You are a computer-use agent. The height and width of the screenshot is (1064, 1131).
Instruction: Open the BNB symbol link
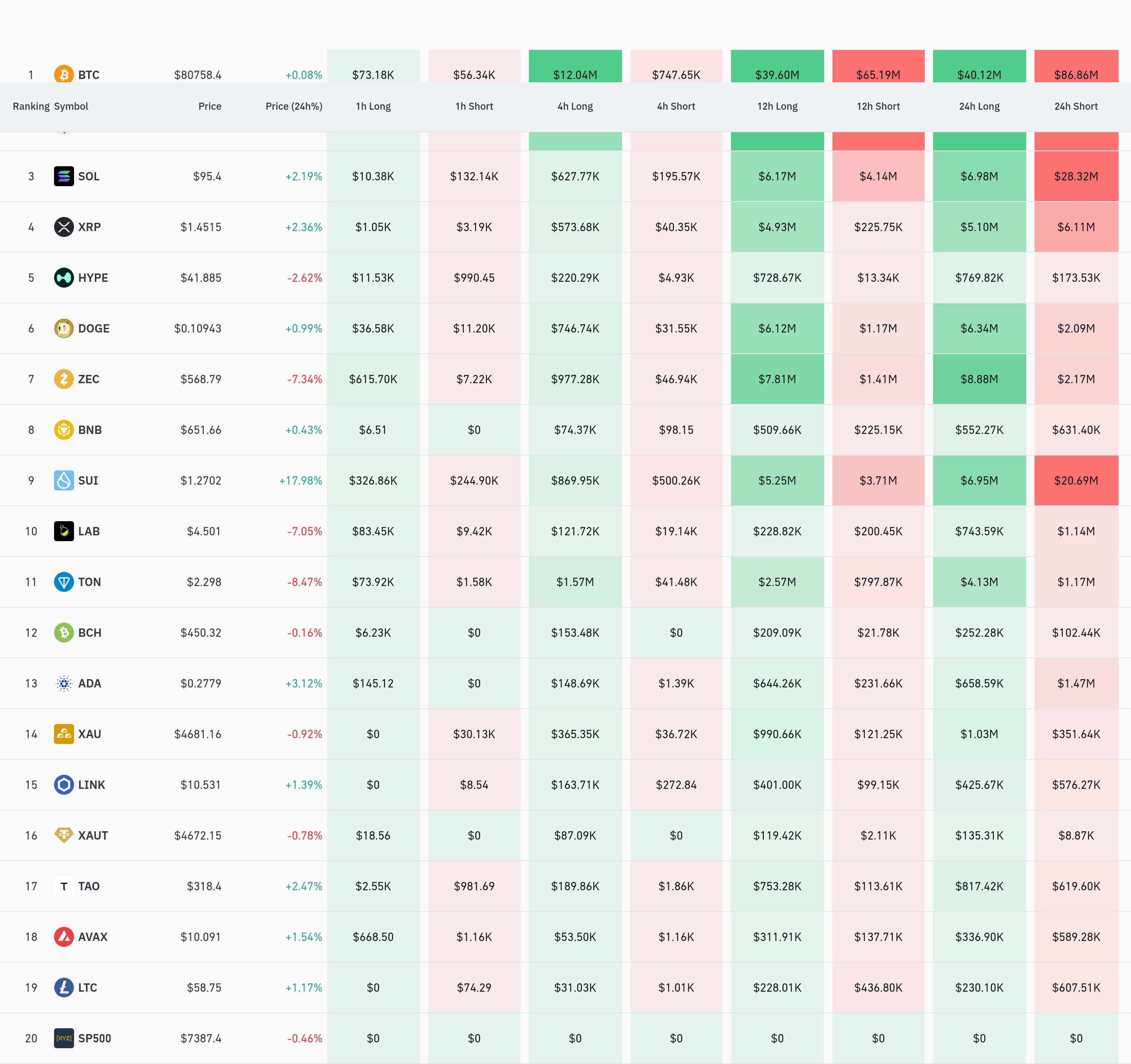pos(90,430)
